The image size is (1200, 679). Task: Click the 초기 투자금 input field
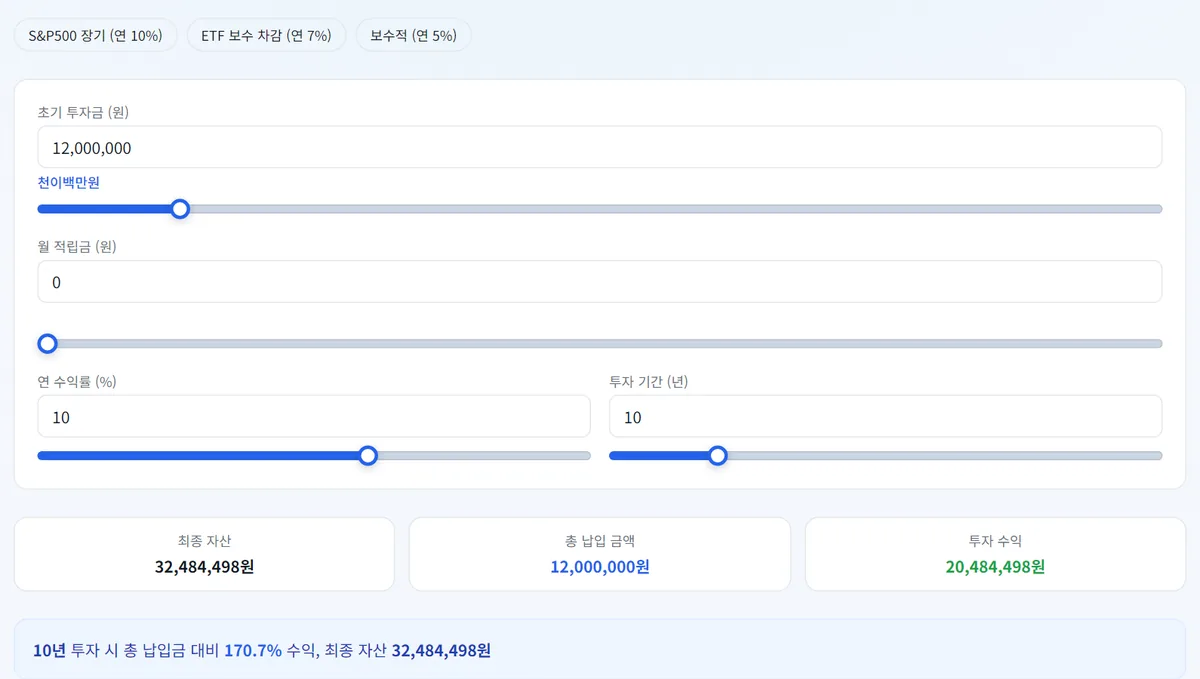600,147
